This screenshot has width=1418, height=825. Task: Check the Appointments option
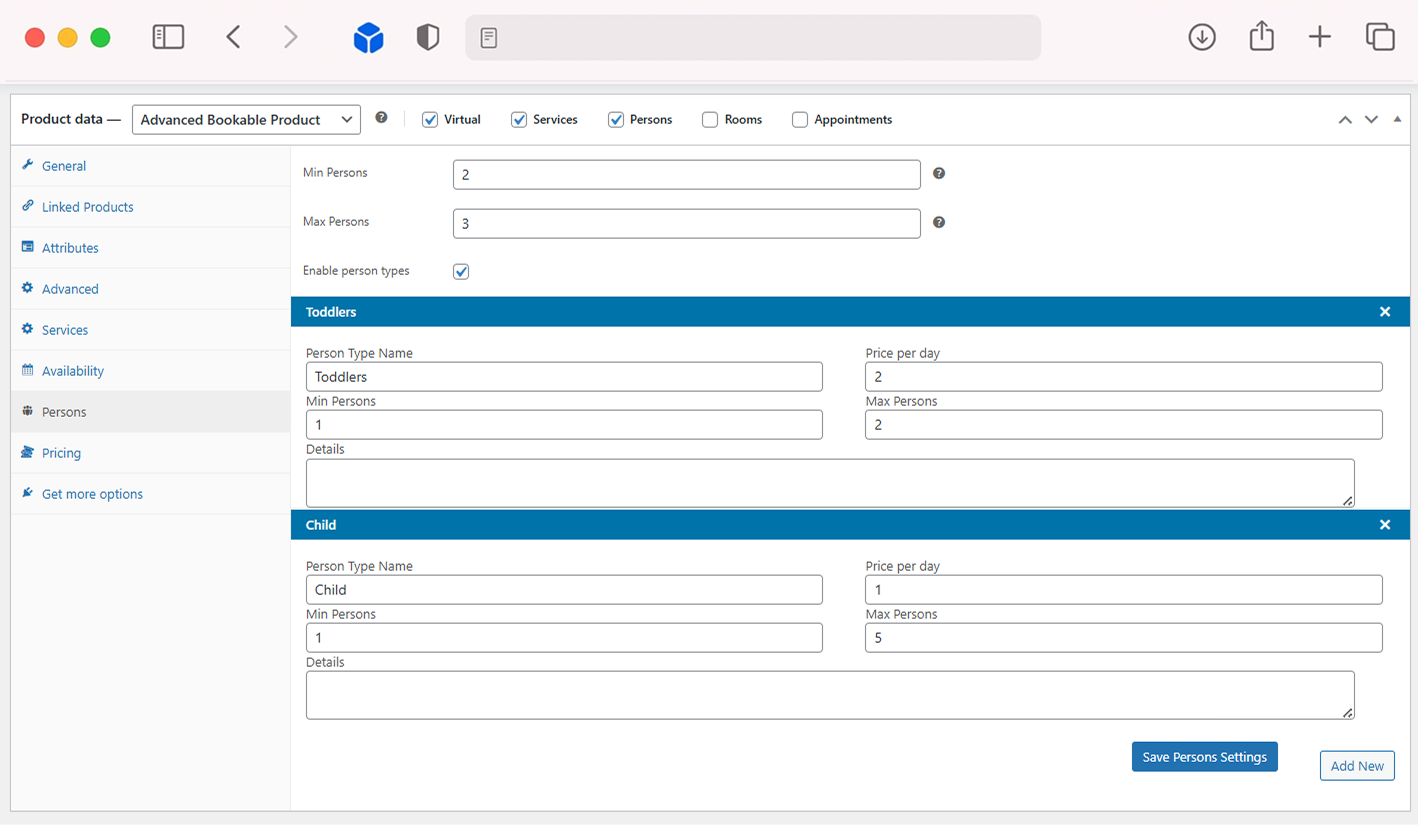pos(800,120)
